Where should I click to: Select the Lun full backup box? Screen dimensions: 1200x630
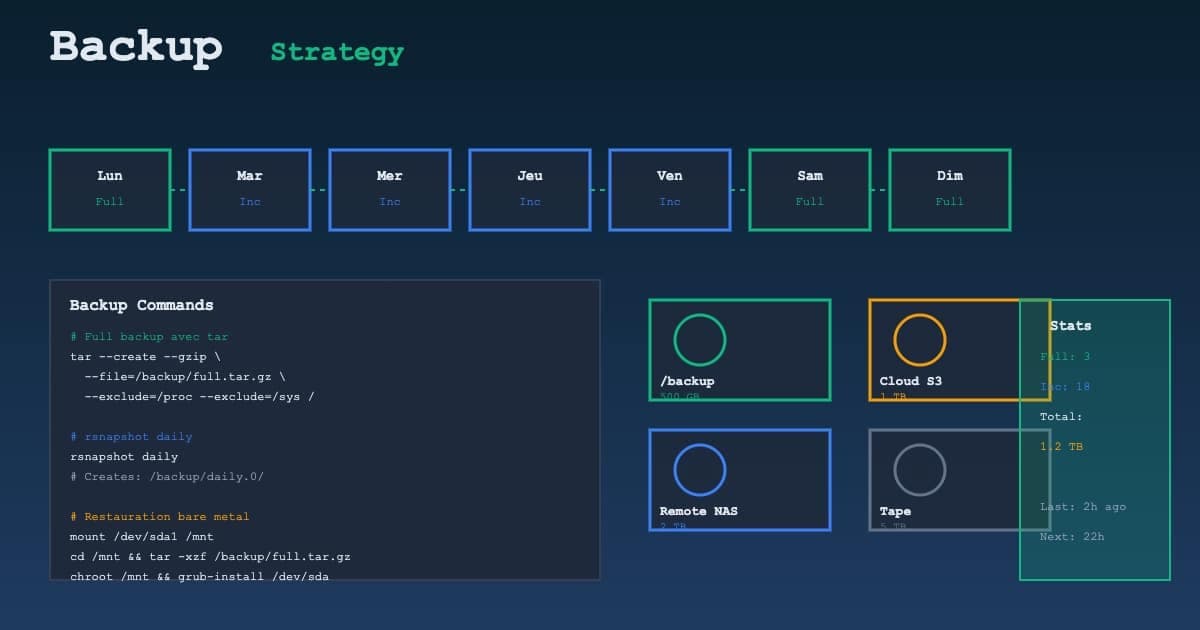110,190
